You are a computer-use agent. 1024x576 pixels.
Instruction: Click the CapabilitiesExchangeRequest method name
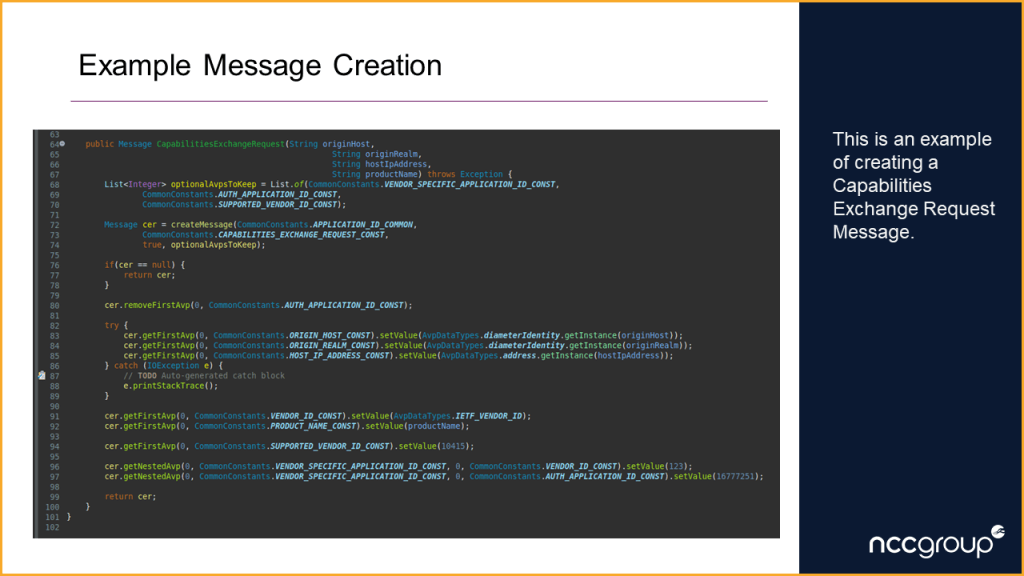(x=220, y=144)
